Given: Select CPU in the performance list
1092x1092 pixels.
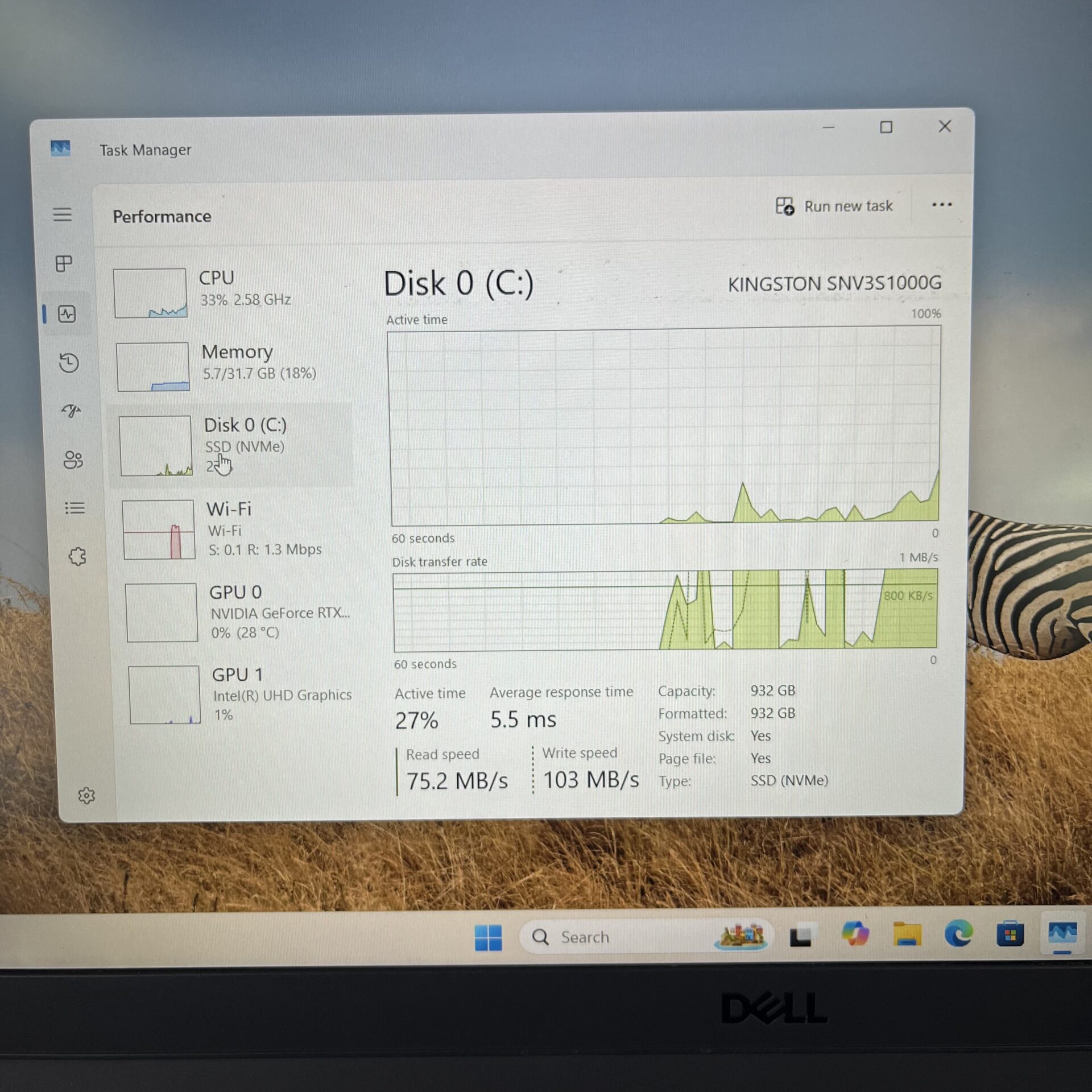Looking at the screenshot, I should click(227, 292).
